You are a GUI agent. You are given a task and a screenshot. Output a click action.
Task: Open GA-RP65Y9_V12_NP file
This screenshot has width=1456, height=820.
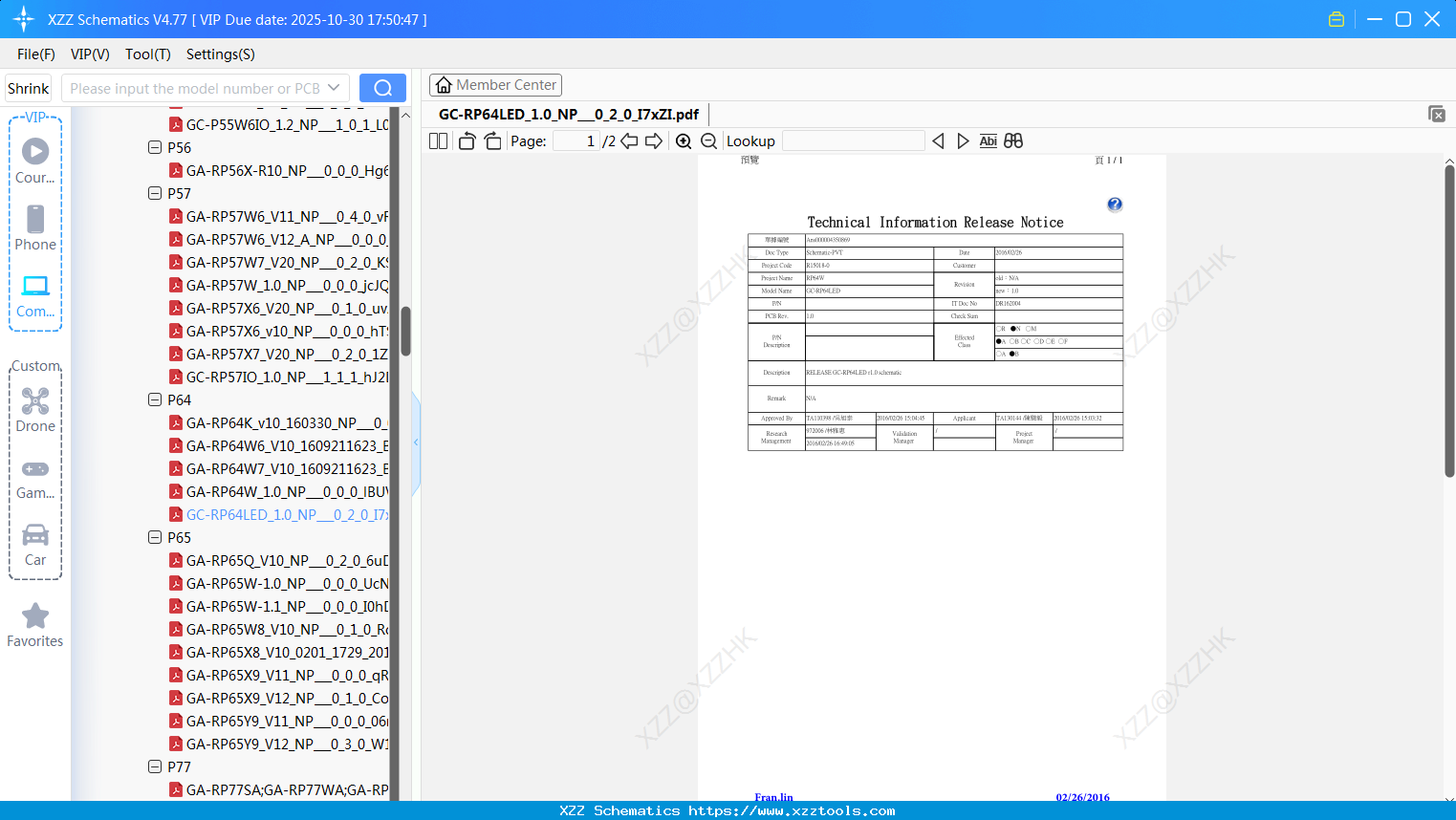click(x=279, y=744)
